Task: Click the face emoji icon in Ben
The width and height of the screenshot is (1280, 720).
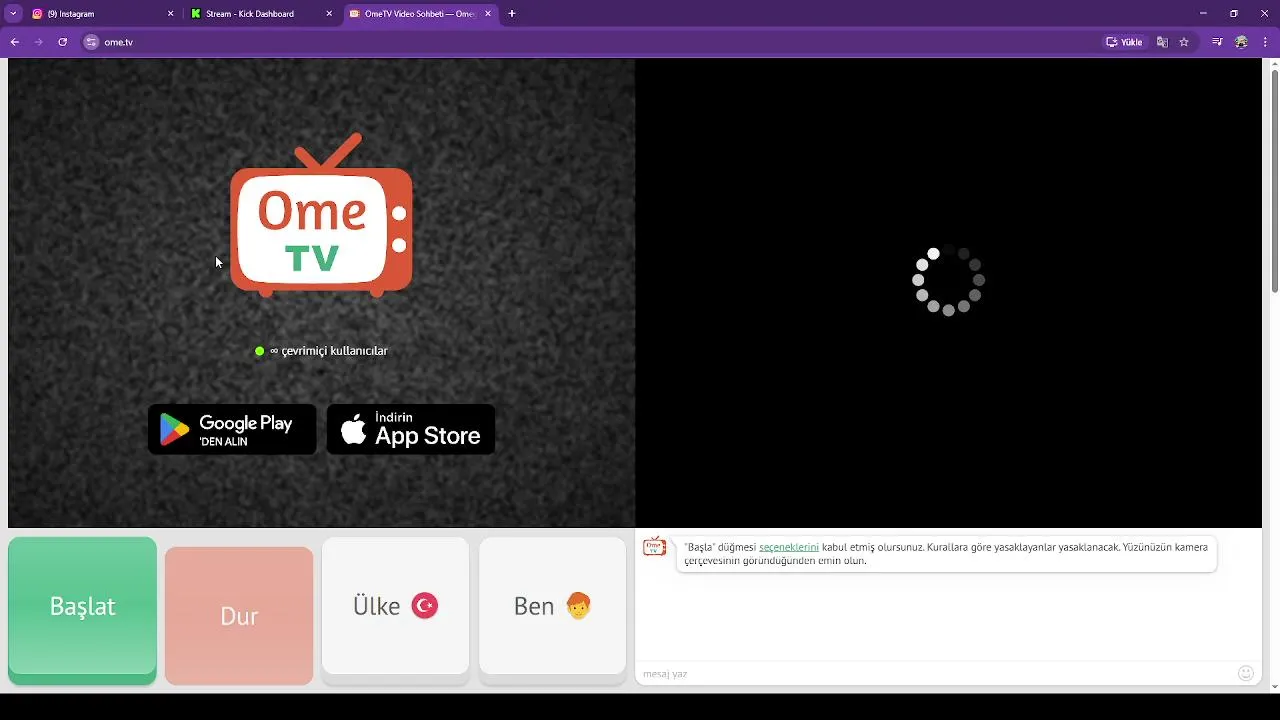Action: 579,606
